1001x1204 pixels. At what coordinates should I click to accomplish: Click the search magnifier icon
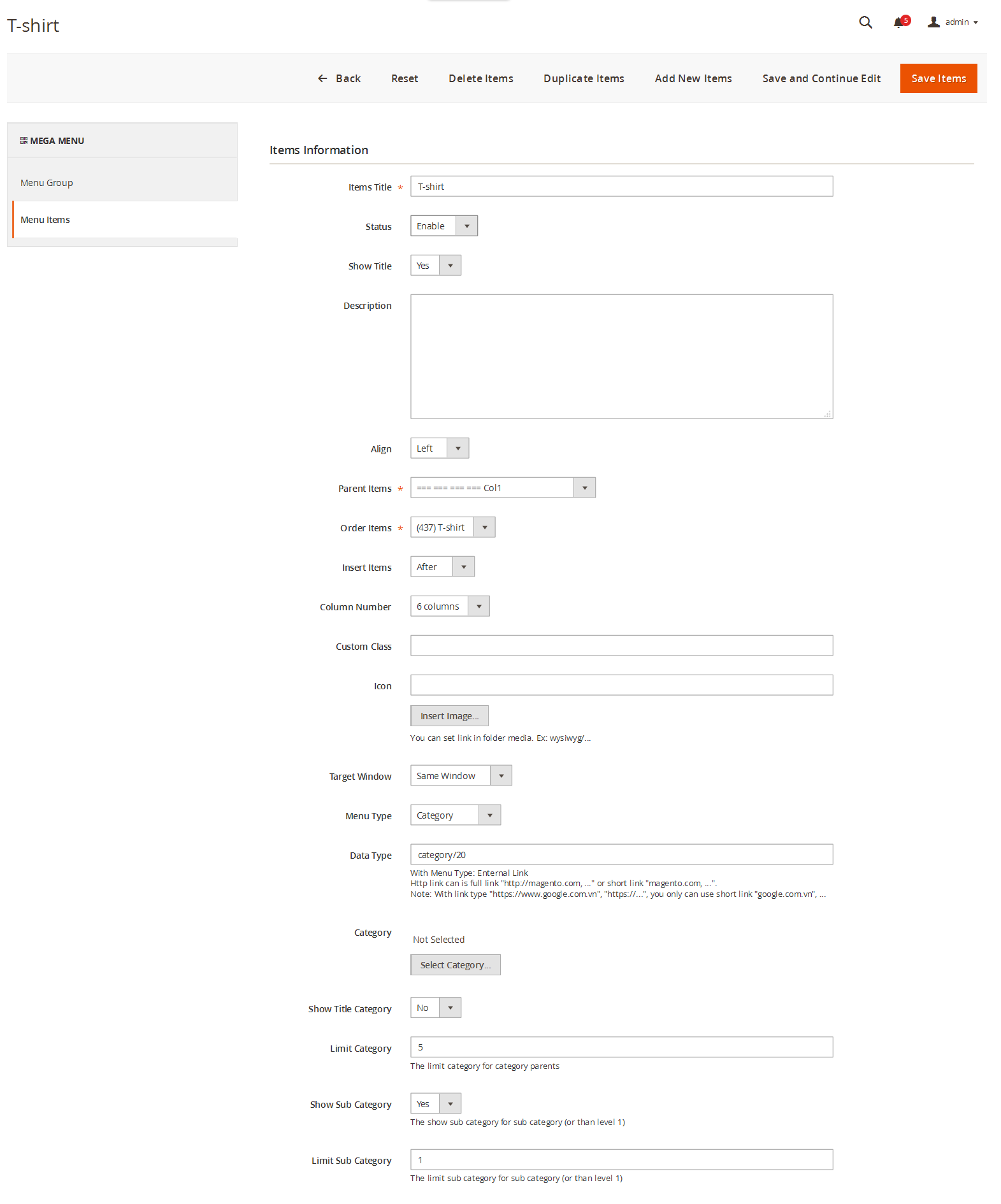[865, 22]
